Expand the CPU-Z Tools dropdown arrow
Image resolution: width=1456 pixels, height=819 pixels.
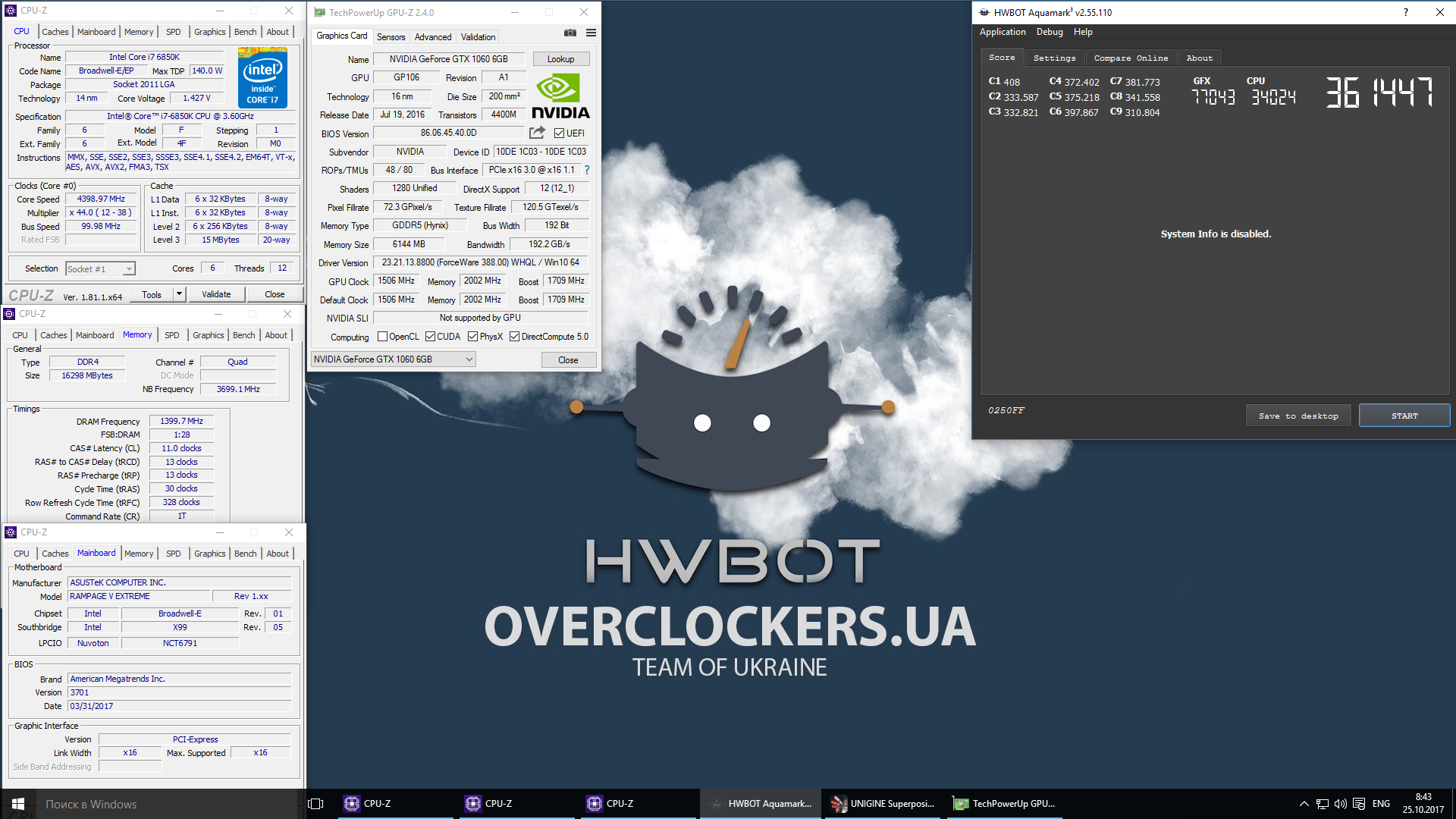(180, 294)
